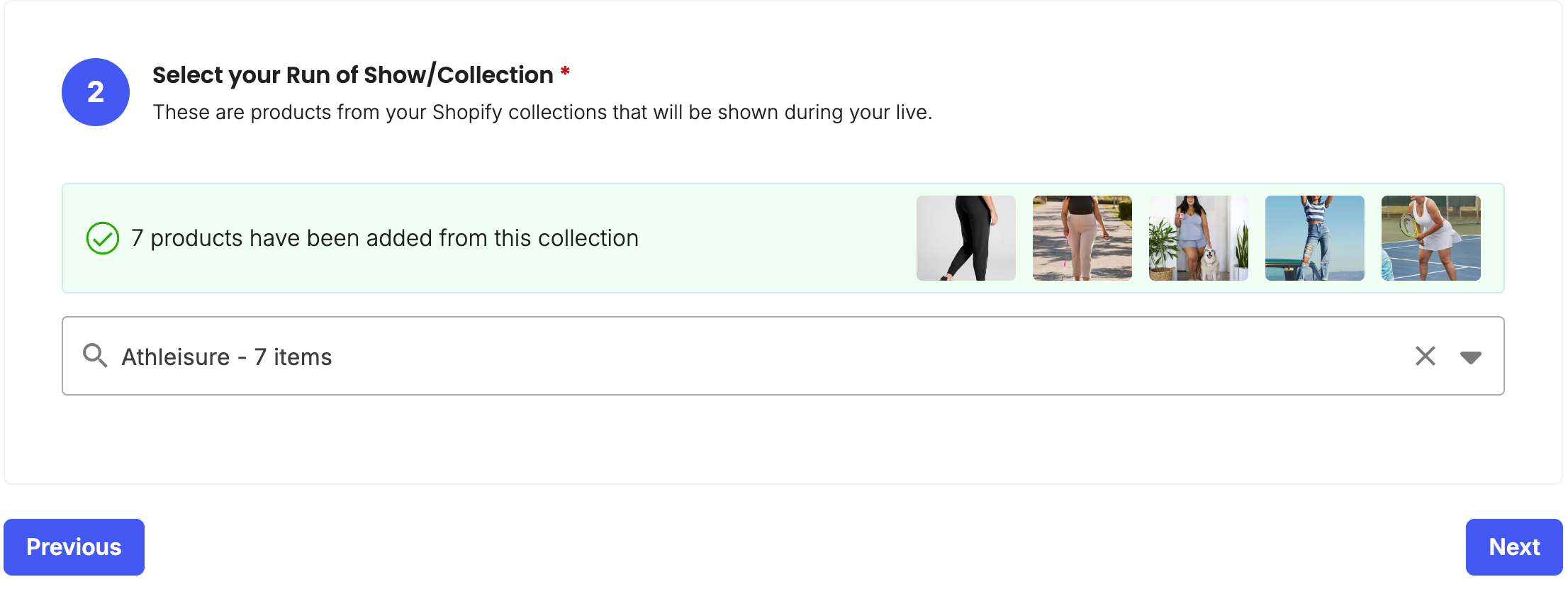Click the blue step 2 circle badge
This screenshot has height=594, width=1568.
click(96, 92)
